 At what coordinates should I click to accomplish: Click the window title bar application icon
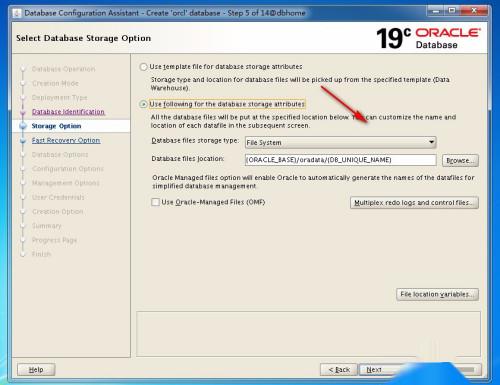point(17,13)
